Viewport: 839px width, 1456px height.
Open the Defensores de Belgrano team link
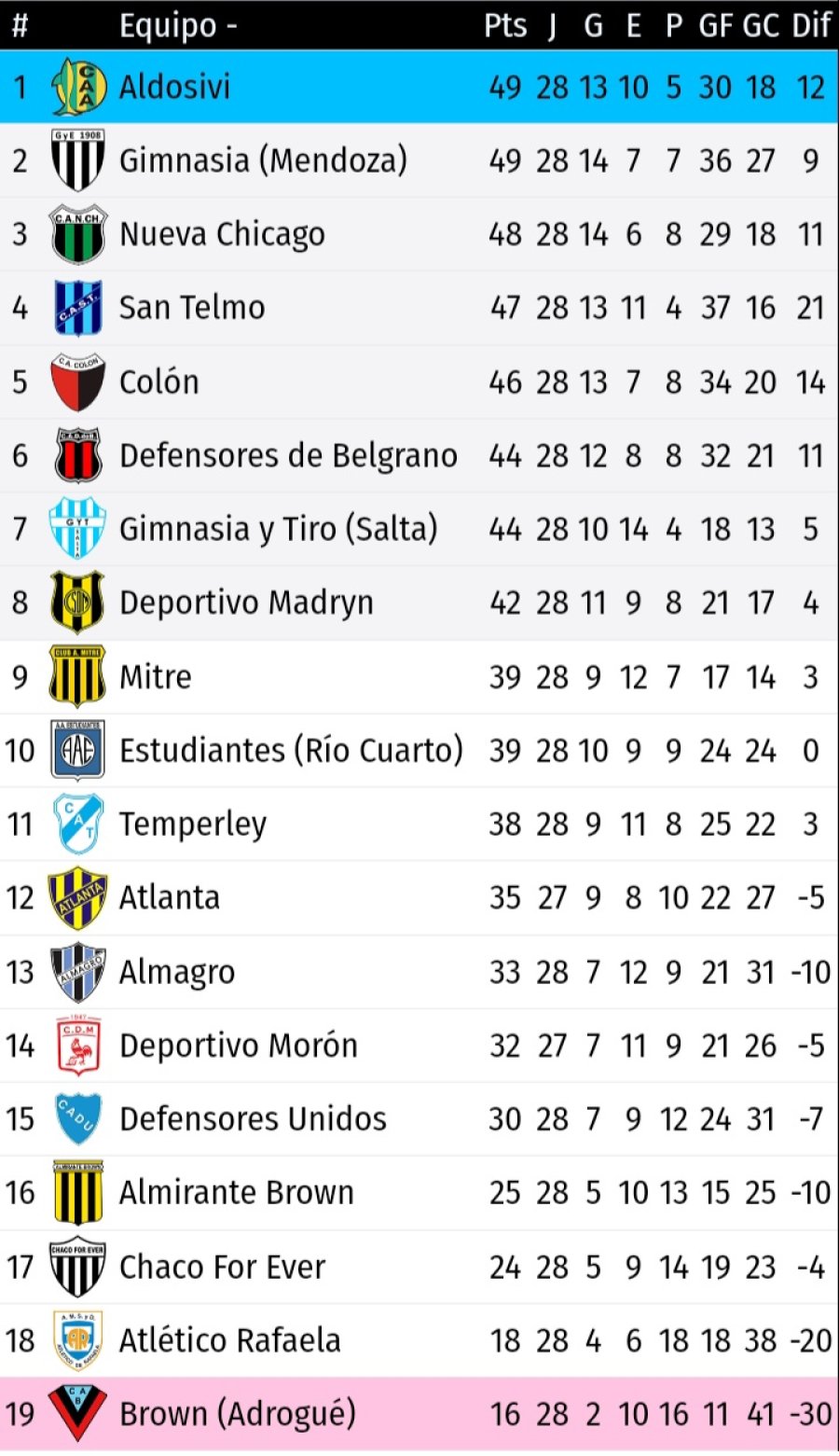click(x=288, y=455)
